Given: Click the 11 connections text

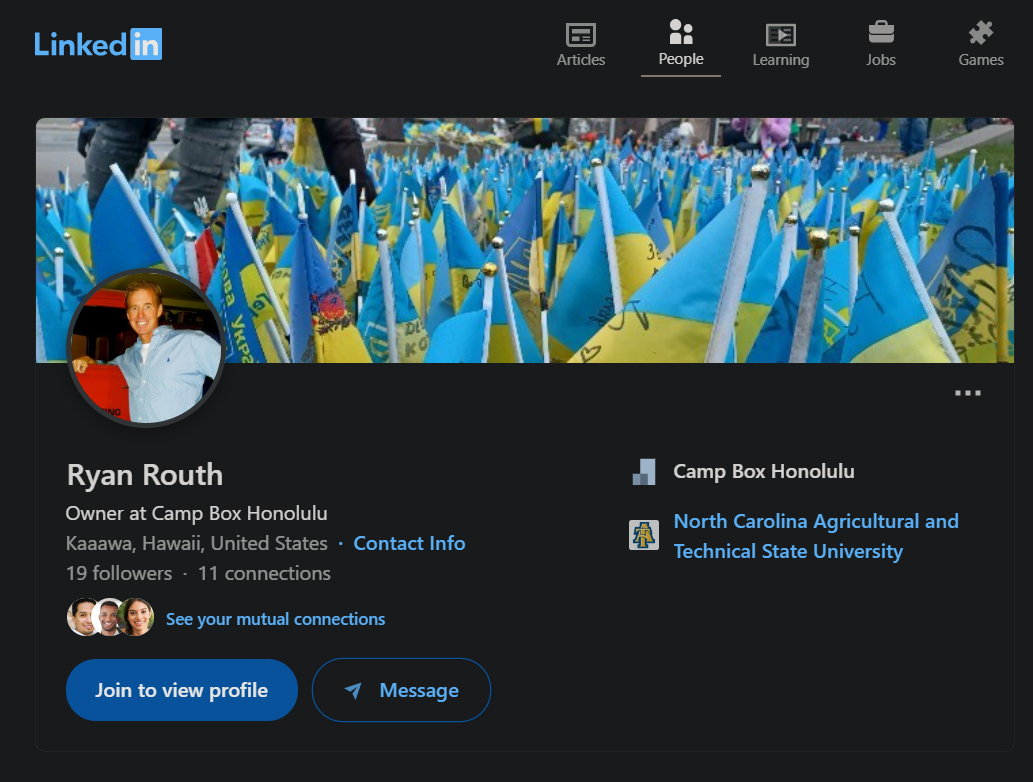Looking at the screenshot, I should (264, 573).
